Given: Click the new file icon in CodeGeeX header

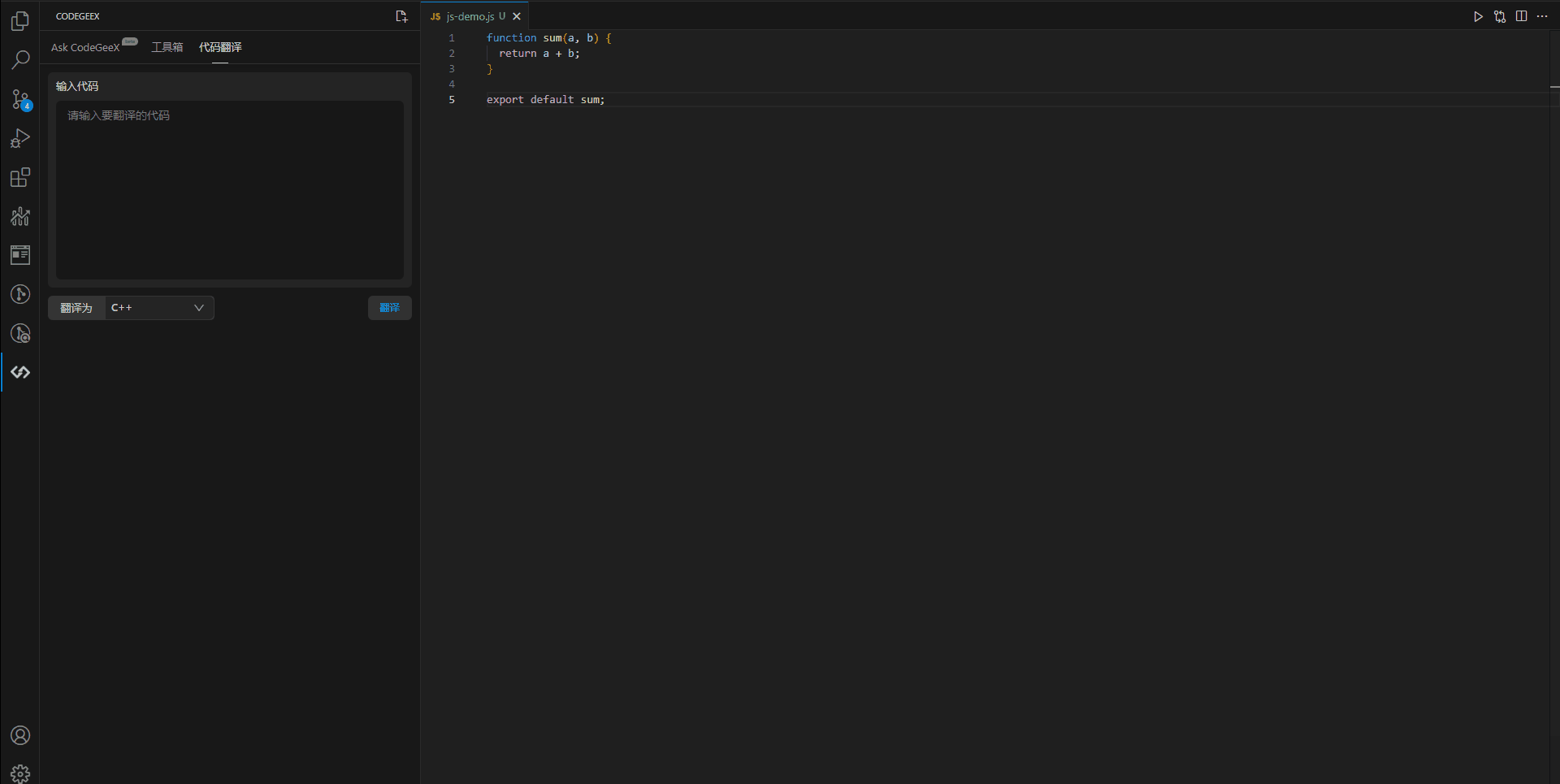Looking at the screenshot, I should tap(401, 16).
